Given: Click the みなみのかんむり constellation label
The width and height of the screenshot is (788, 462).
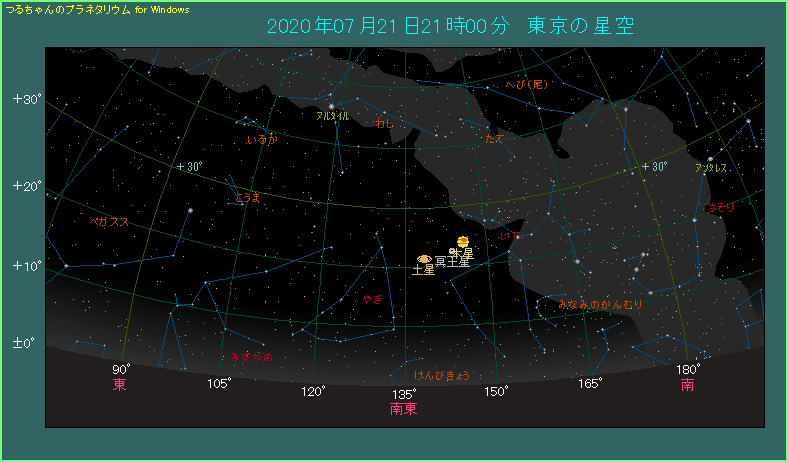Looking at the screenshot, I should pos(600,303).
